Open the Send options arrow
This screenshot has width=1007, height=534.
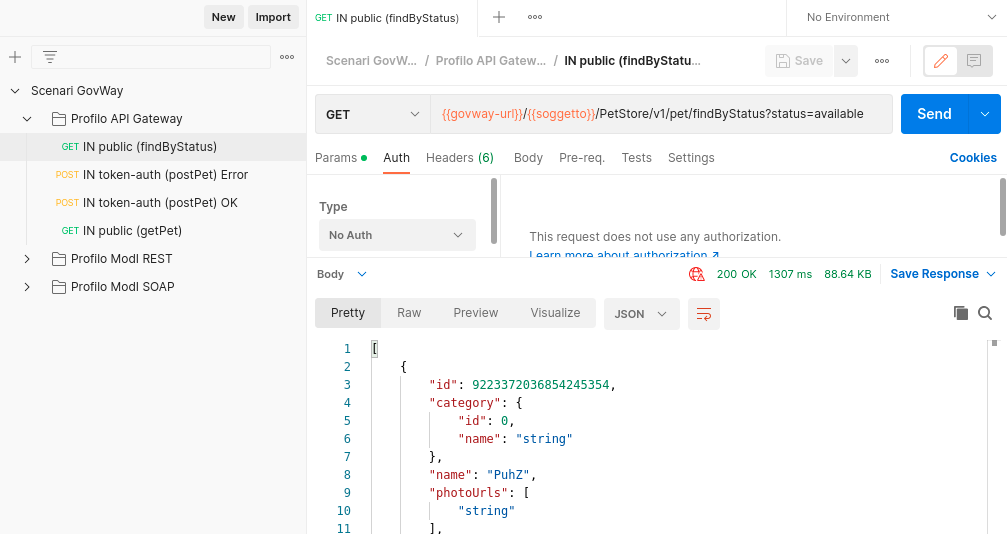click(x=985, y=114)
